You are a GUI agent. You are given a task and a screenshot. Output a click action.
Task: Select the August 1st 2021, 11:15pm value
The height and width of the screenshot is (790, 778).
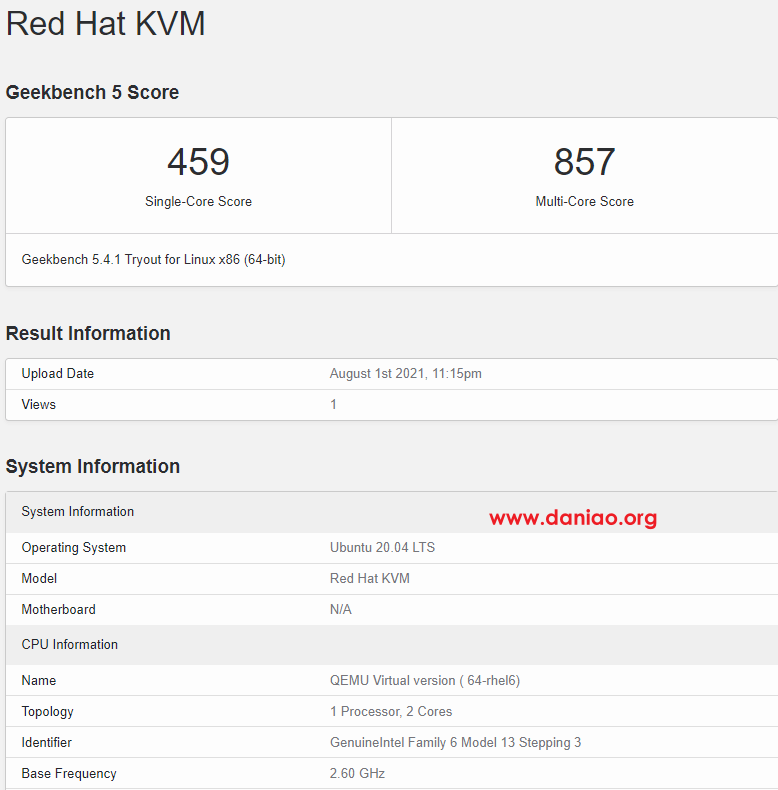(406, 374)
